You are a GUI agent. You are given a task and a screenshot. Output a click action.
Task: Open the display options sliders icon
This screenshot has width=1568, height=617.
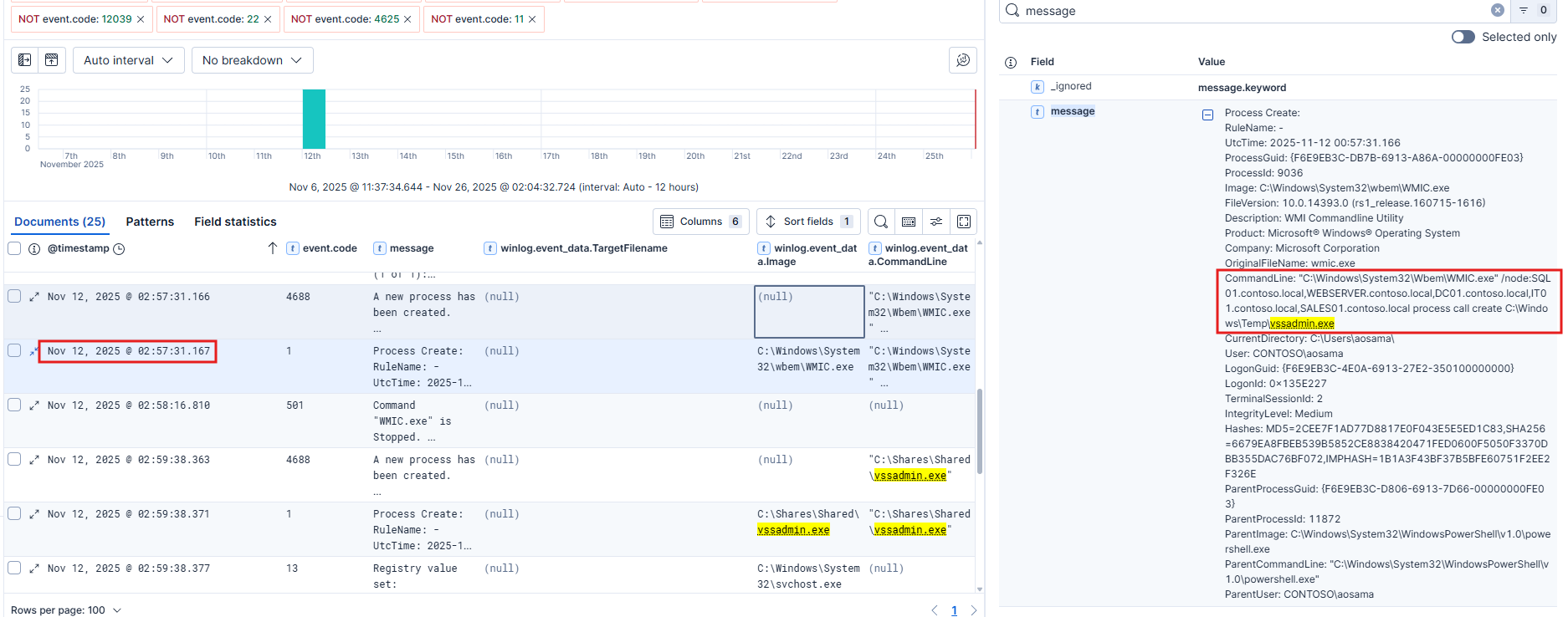point(936,222)
